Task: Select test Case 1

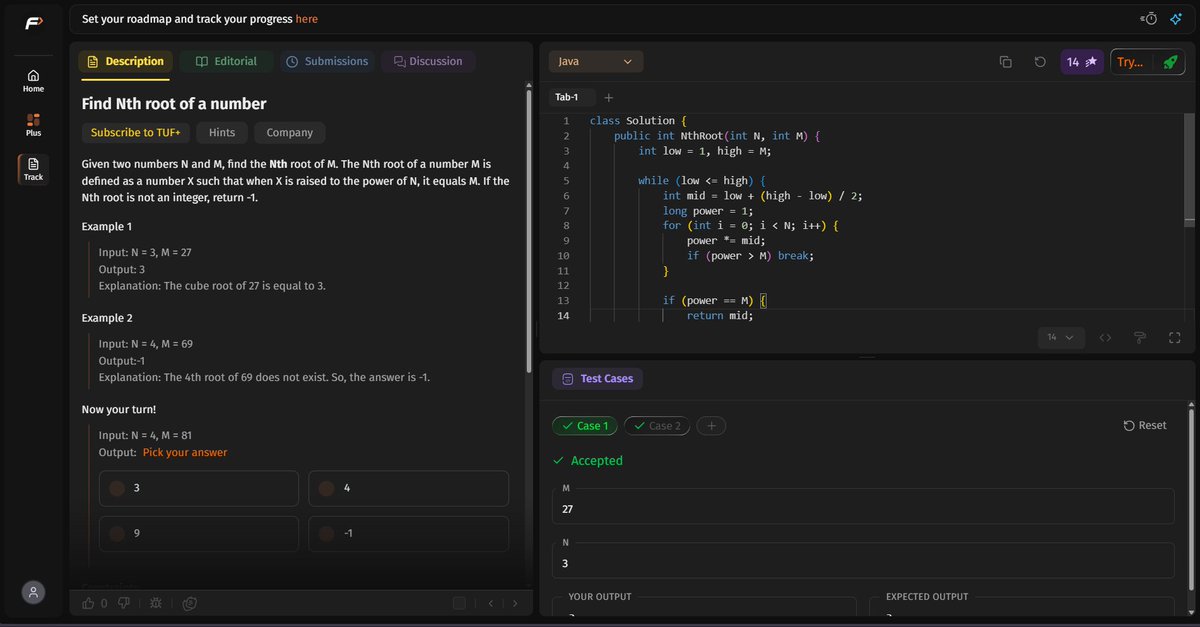Action: pyautogui.click(x=585, y=426)
